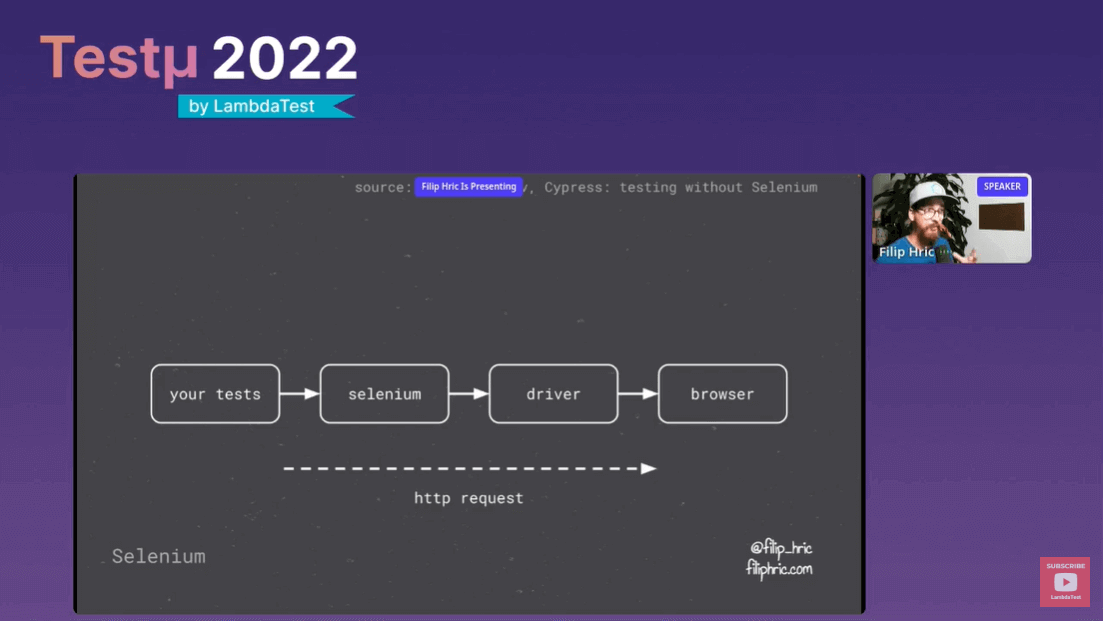This screenshot has width=1103, height=621.
Task: Click the "Selenium" slide title
Action: 158,556
